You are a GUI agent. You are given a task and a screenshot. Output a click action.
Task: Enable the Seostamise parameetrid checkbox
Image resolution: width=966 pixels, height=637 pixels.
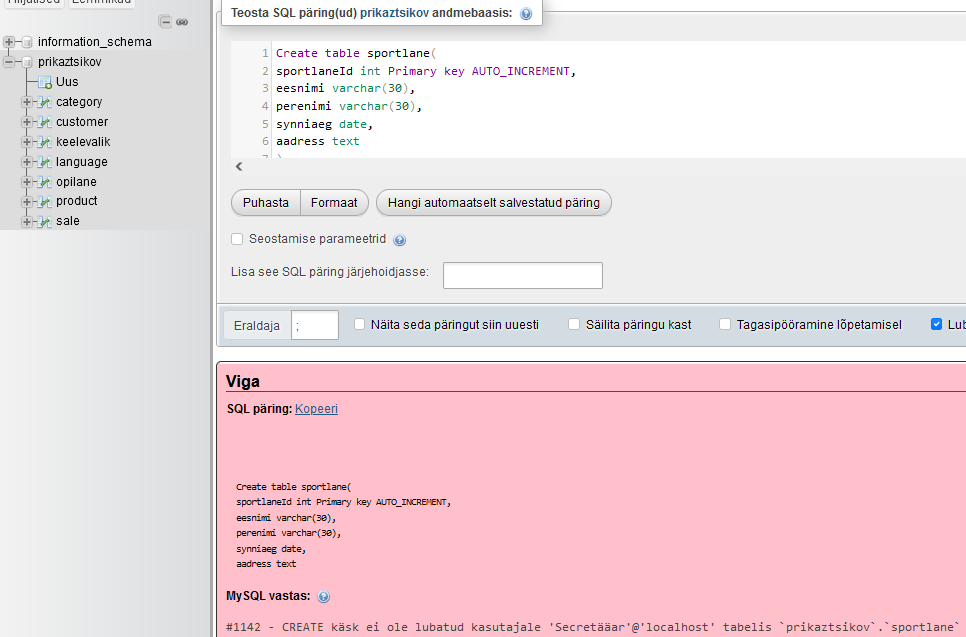click(237, 239)
